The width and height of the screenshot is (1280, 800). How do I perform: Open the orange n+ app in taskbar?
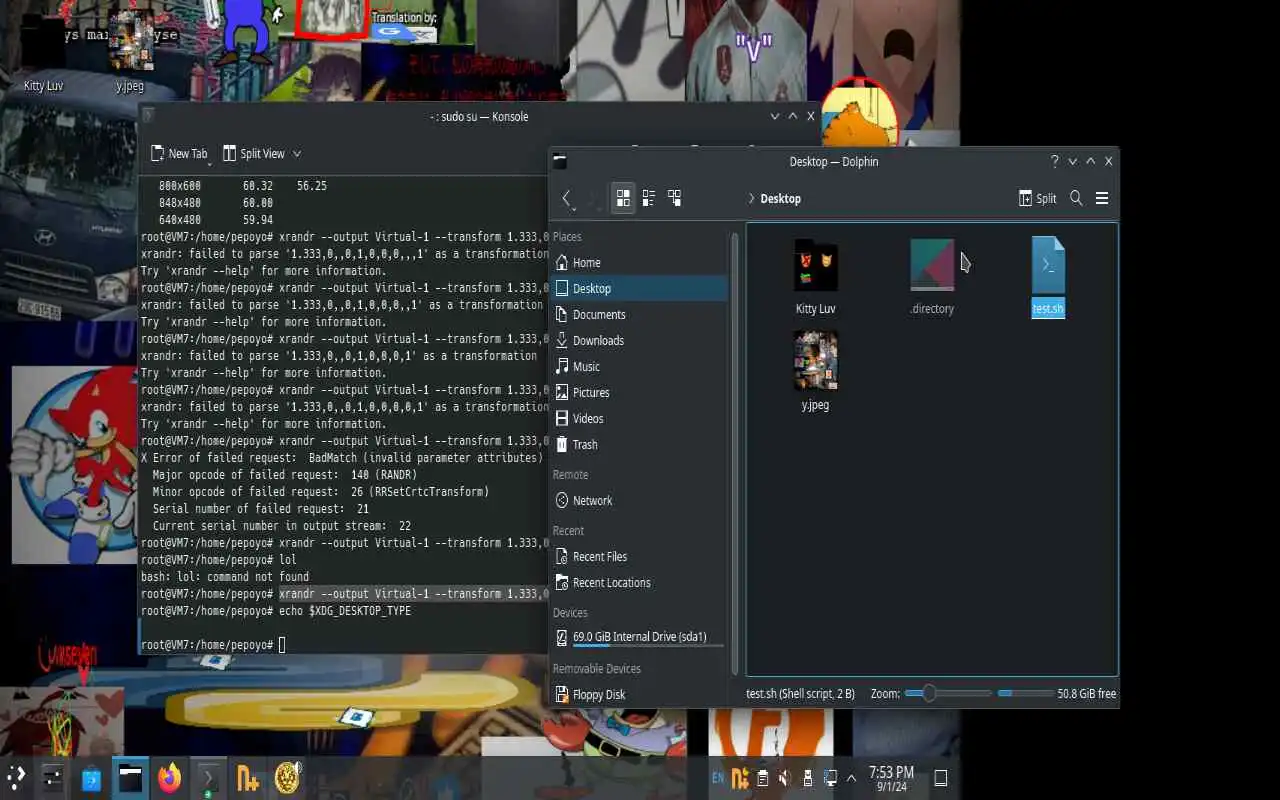pos(248,777)
